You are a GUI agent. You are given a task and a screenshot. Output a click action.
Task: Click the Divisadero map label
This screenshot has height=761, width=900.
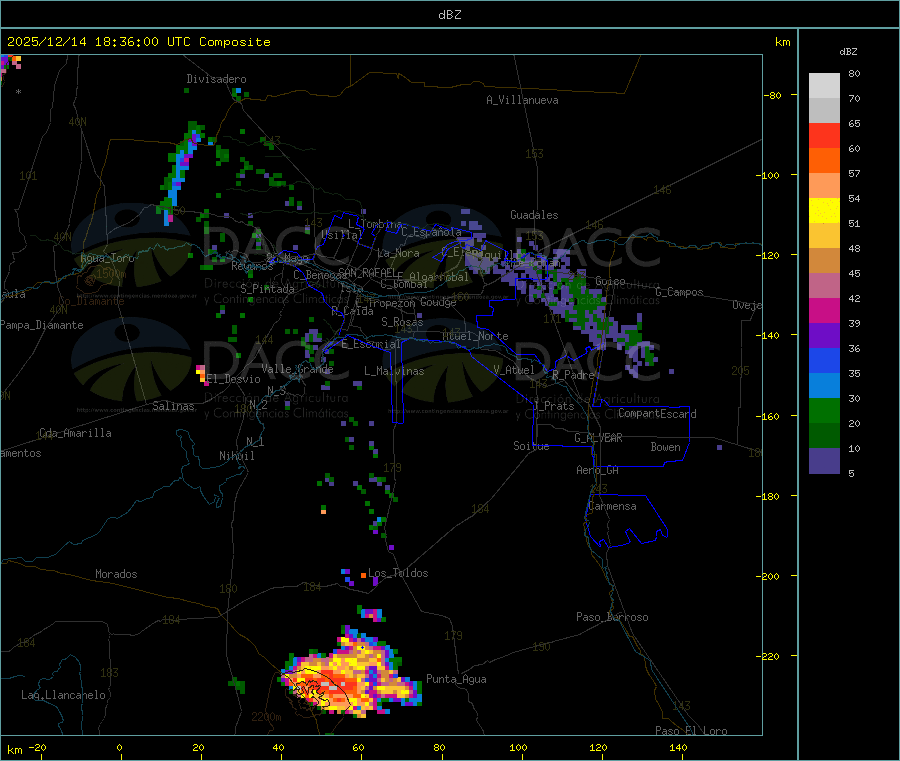(x=216, y=79)
